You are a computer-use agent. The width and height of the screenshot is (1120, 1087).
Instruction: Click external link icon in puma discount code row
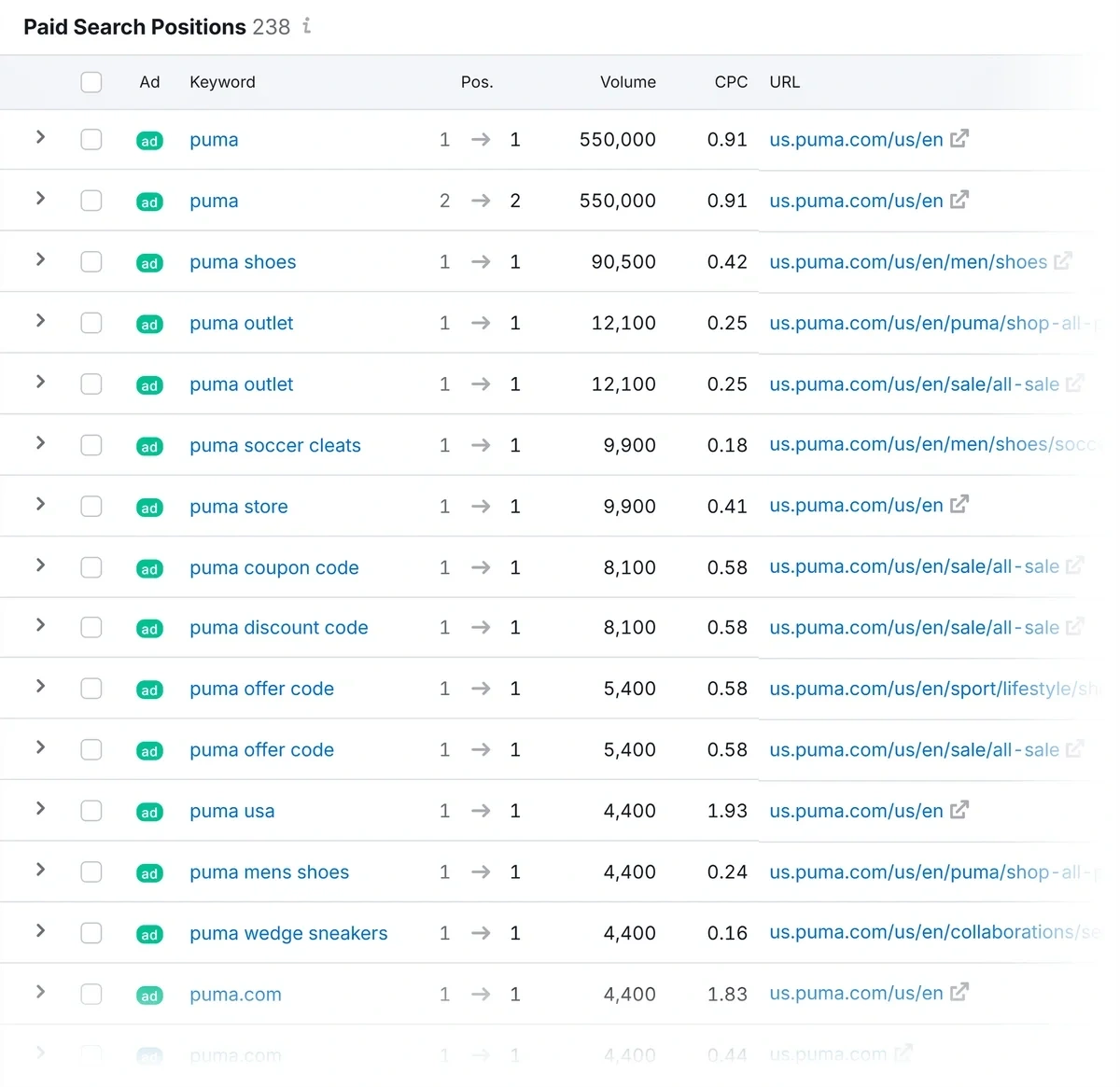click(1074, 627)
